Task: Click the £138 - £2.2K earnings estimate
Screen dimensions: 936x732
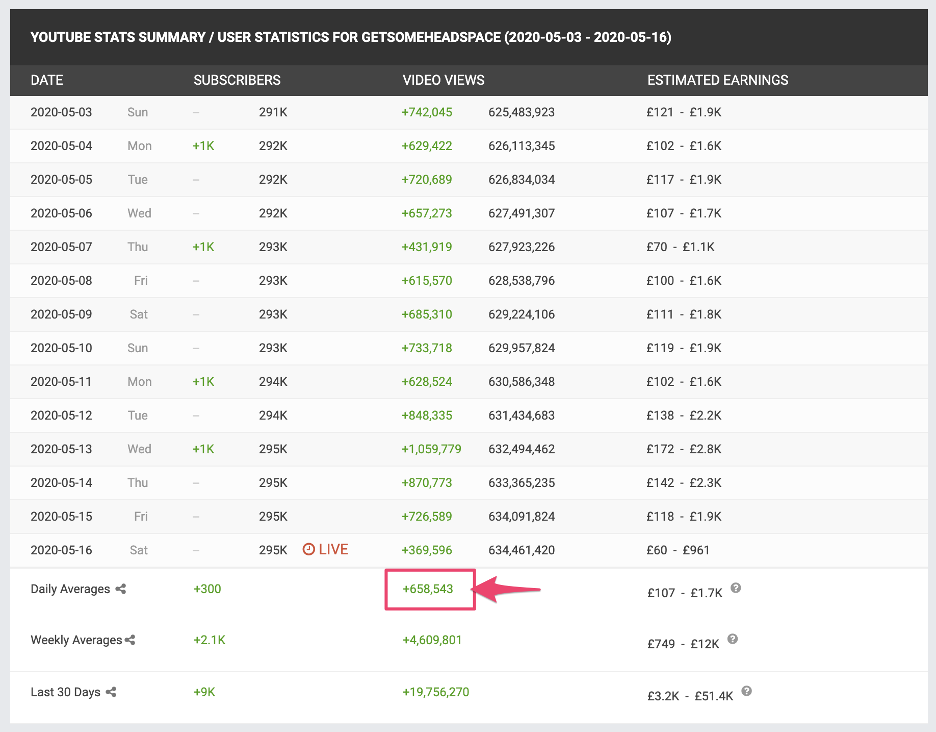Action: (684, 416)
